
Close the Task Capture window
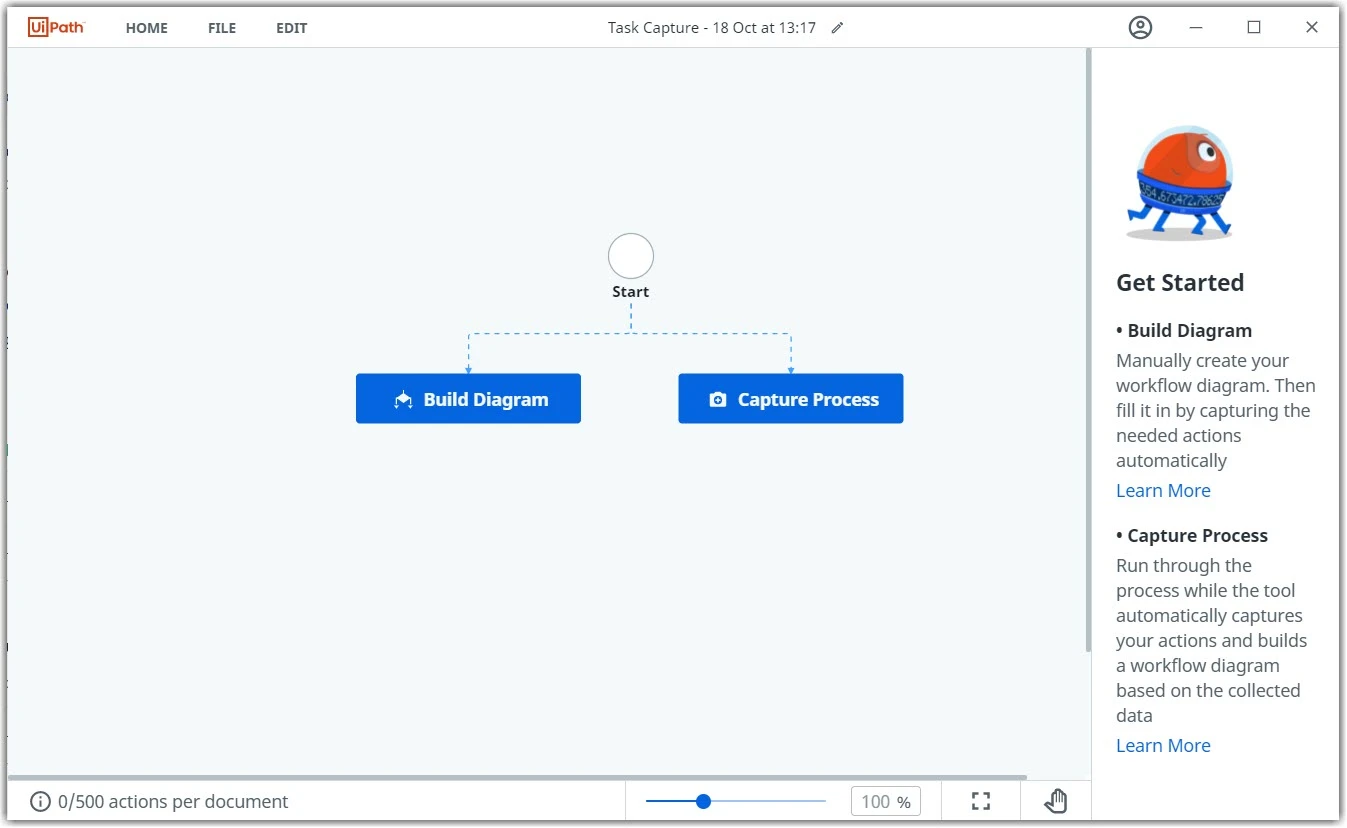(1312, 28)
